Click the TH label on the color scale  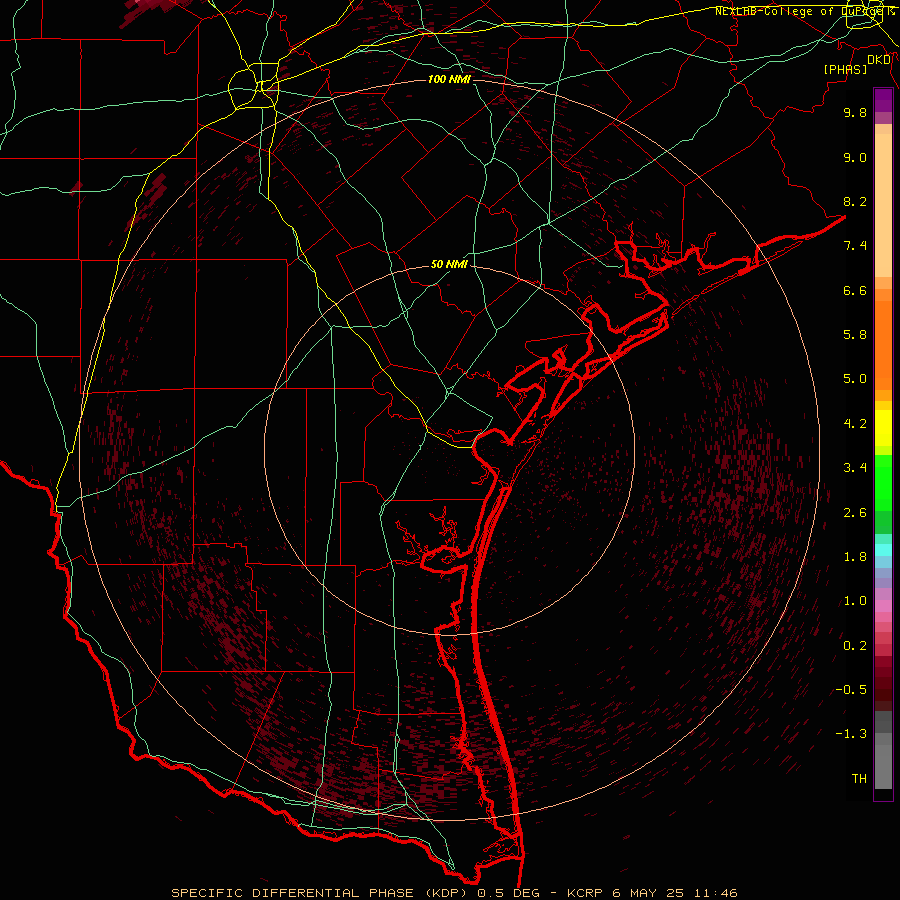[x=859, y=779]
